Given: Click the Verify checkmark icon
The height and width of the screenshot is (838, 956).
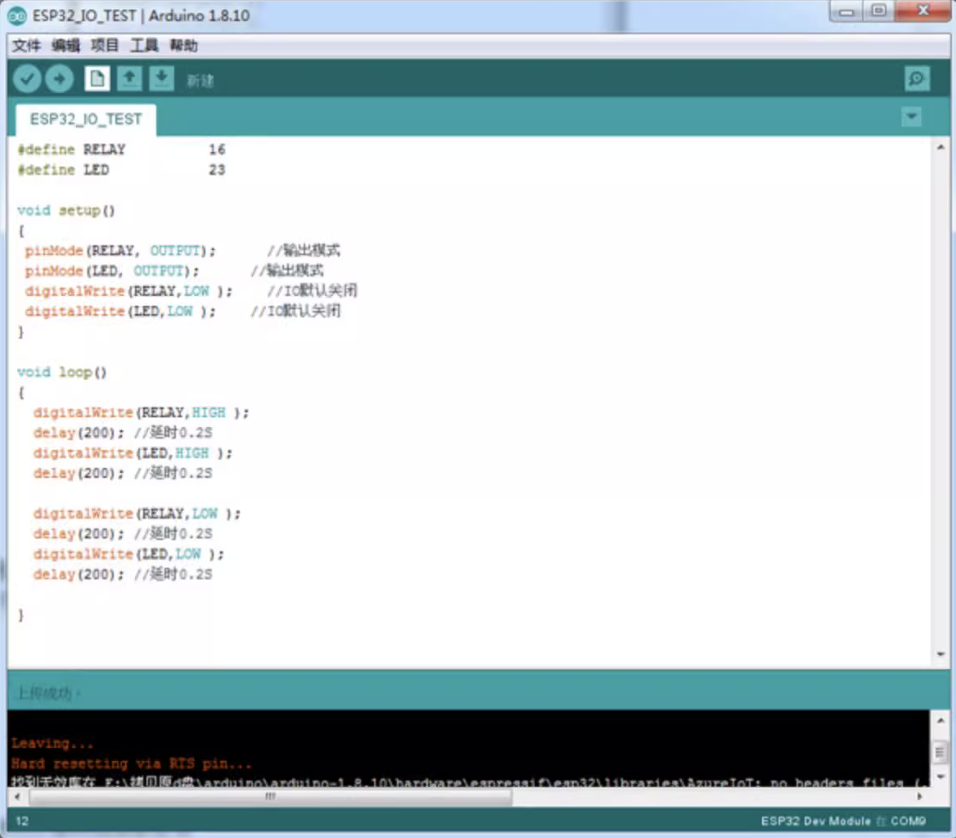Looking at the screenshot, I should click(27, 79).
